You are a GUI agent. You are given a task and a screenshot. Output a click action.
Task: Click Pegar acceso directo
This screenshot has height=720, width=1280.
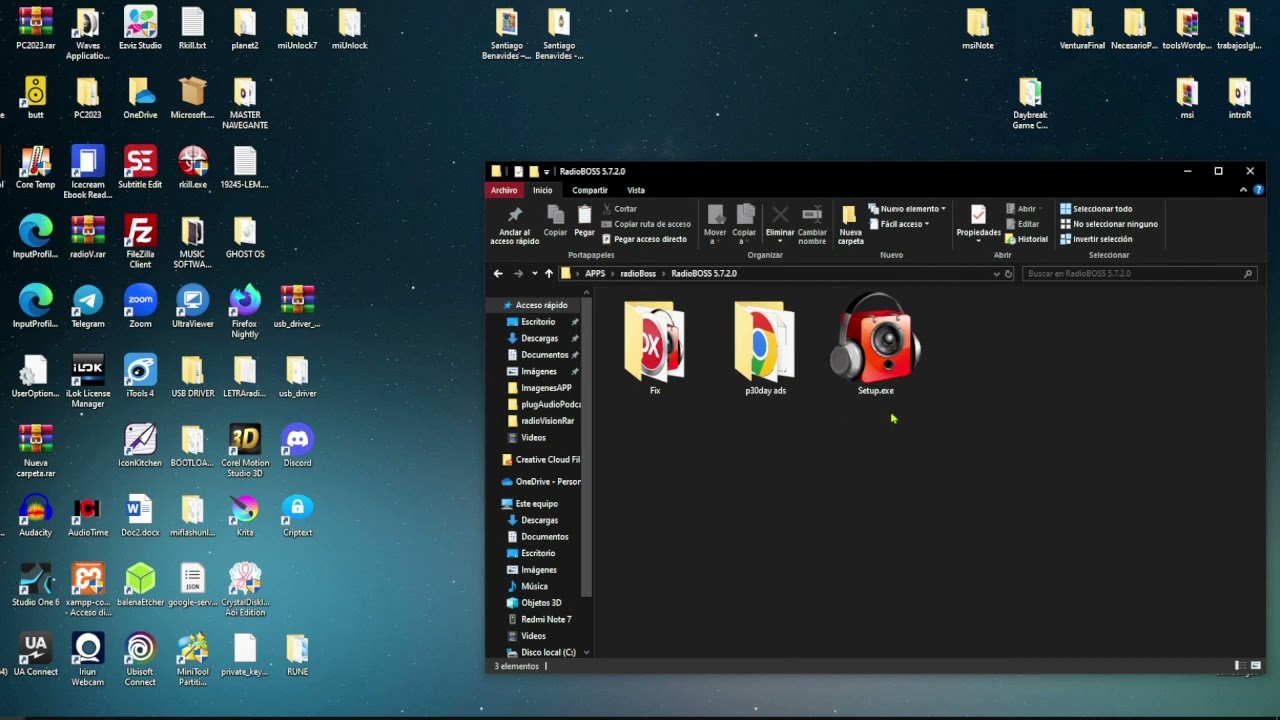pyautogui.click(x=644, y=239)
